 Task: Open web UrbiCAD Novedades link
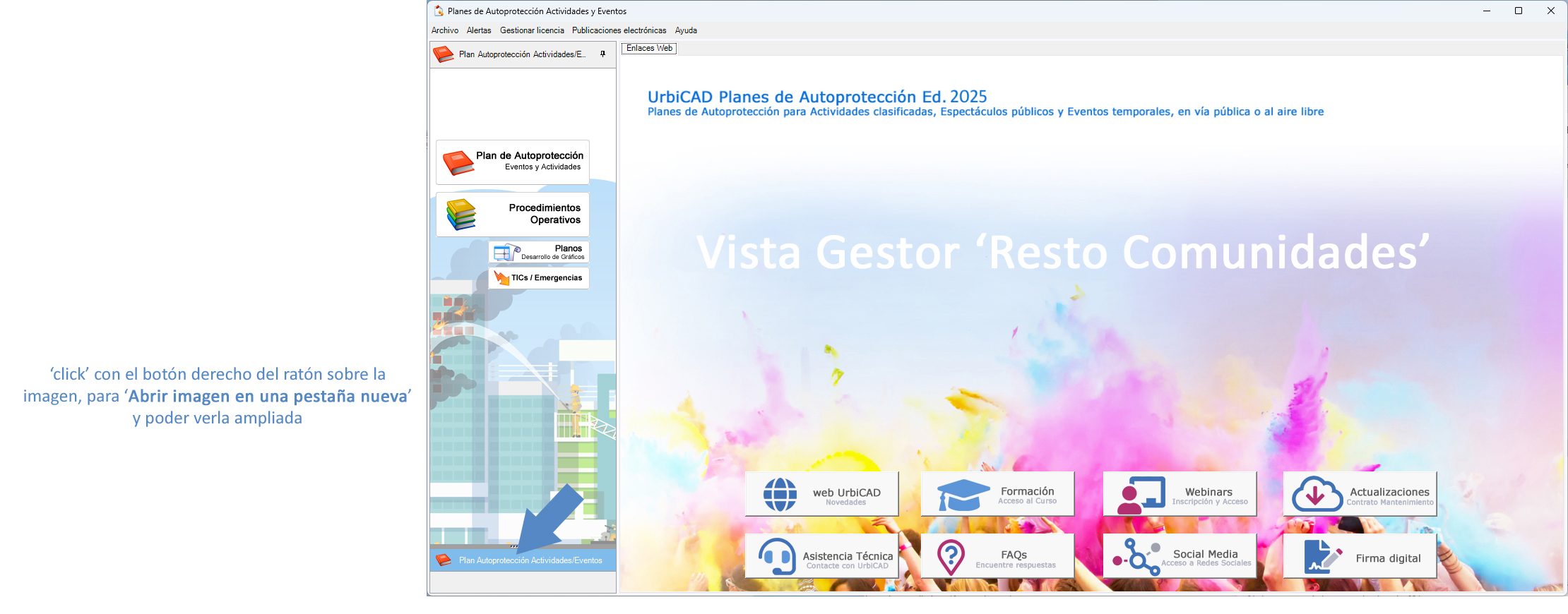click(x=822, y=494)
